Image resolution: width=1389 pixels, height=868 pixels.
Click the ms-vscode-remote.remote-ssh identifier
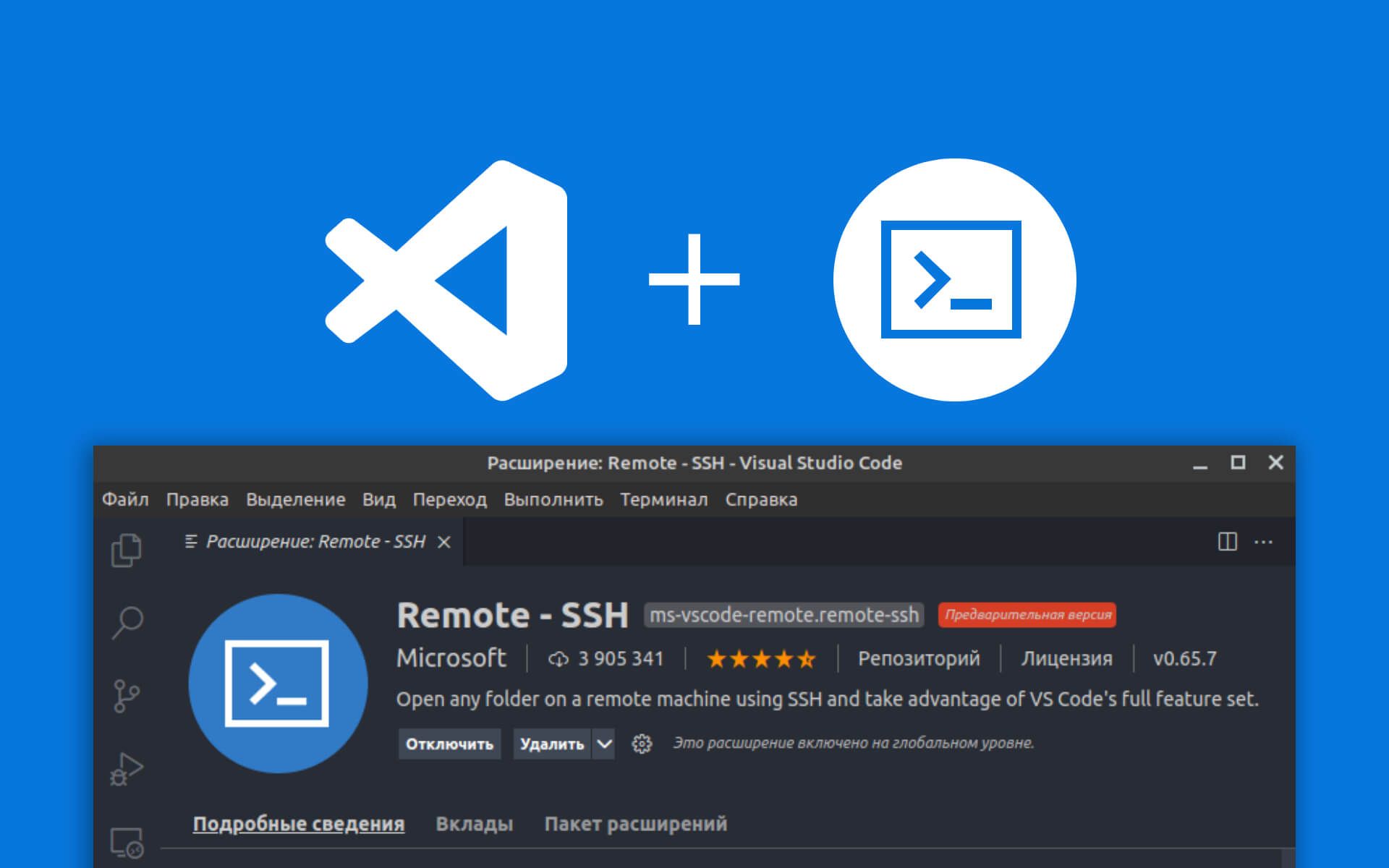coord(783,615)
